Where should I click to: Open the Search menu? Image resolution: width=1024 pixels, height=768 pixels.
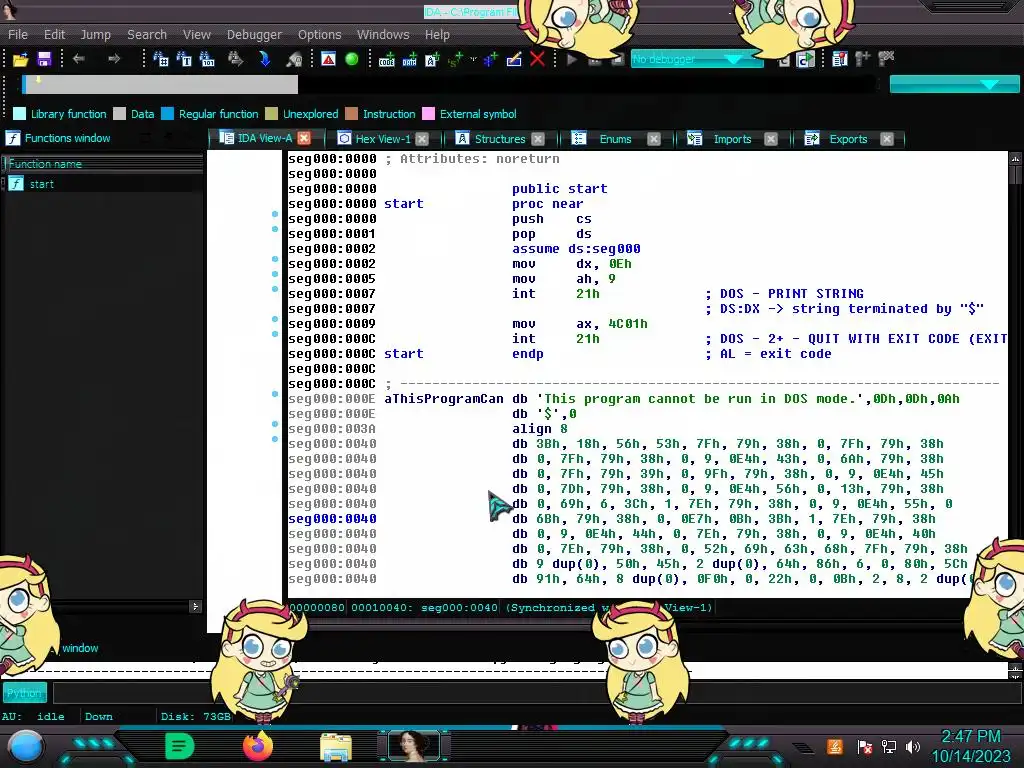coord(147,35)
